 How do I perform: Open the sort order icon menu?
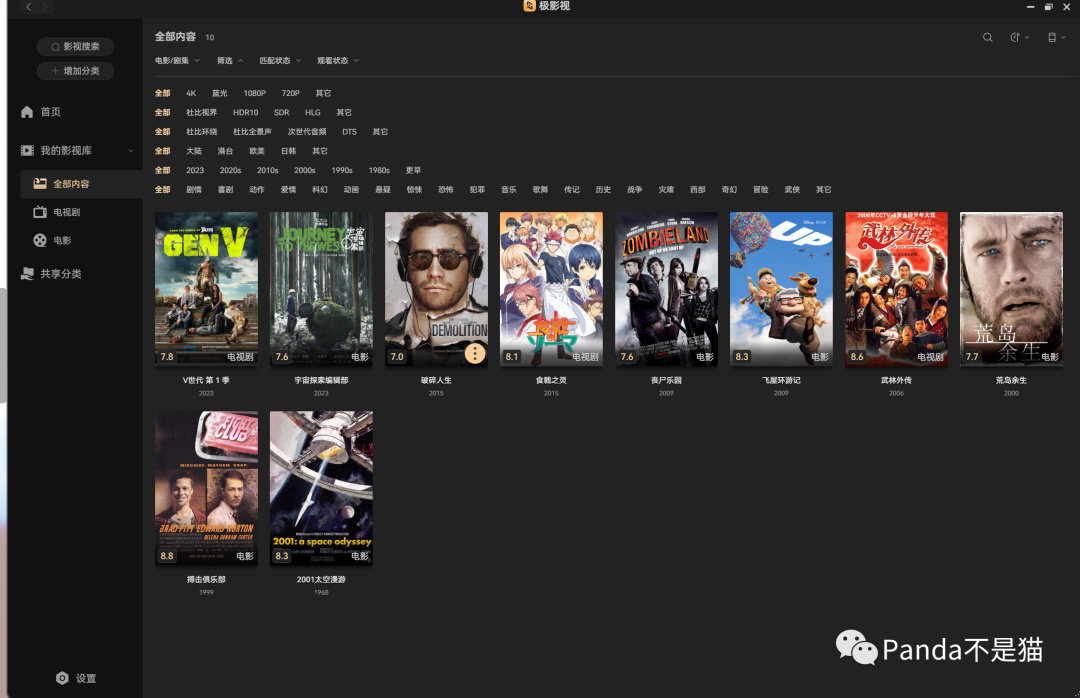pos(1019,37)
